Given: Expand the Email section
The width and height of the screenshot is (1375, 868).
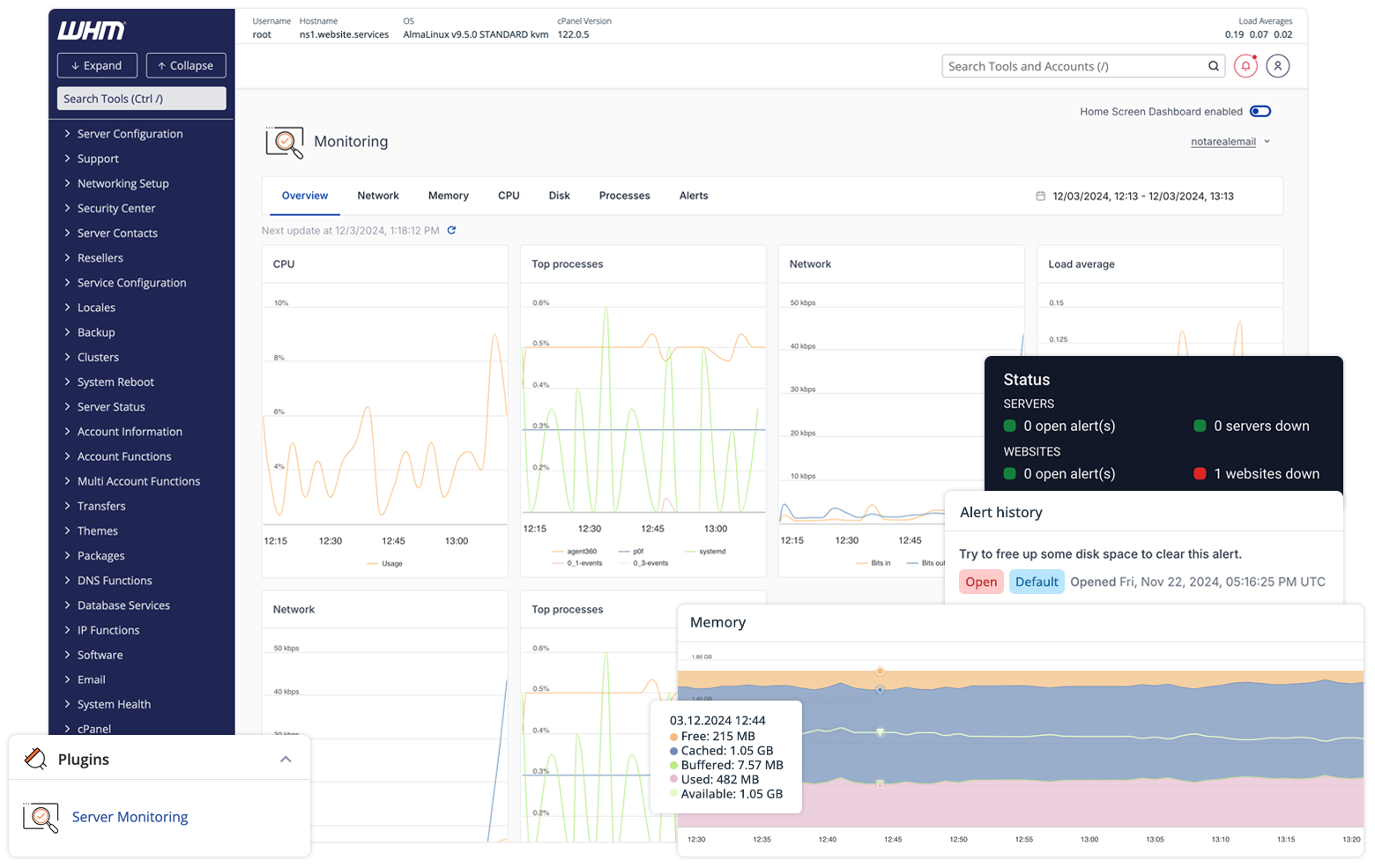Looking at the screenshot, I should tap(91, 679).
